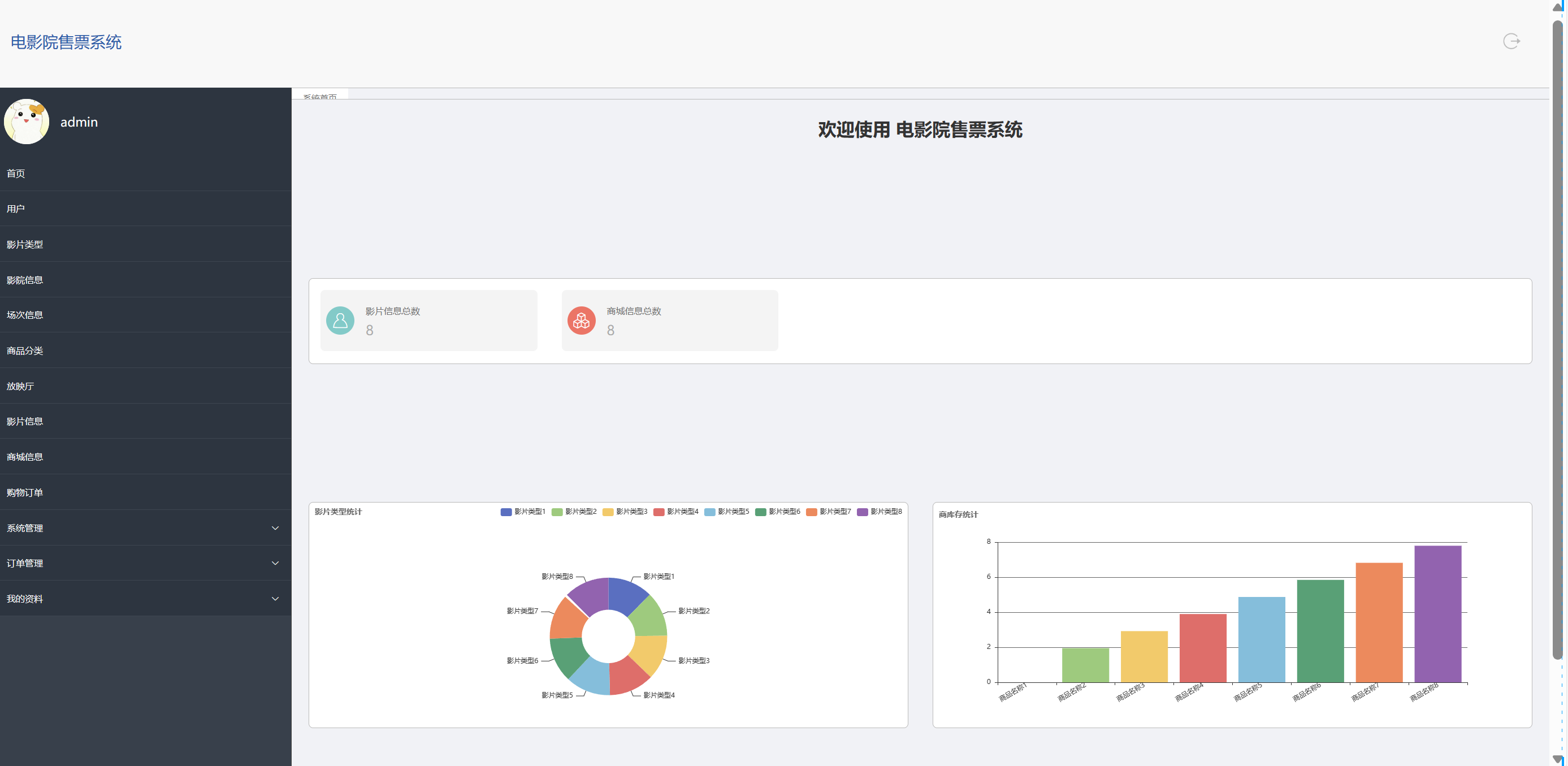Click the admin hamster avatar
This screenshot has height=766, width=1568.
(x=26, y=122)
